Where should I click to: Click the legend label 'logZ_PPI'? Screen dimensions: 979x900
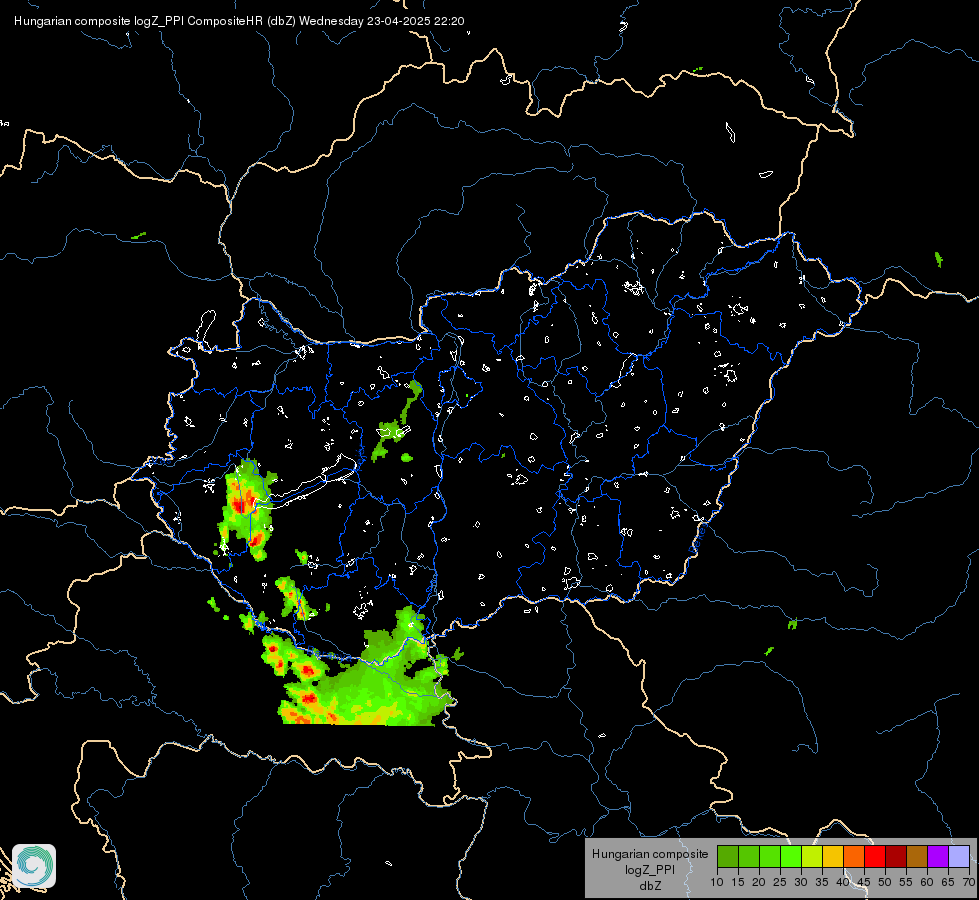tap(650, 870)
